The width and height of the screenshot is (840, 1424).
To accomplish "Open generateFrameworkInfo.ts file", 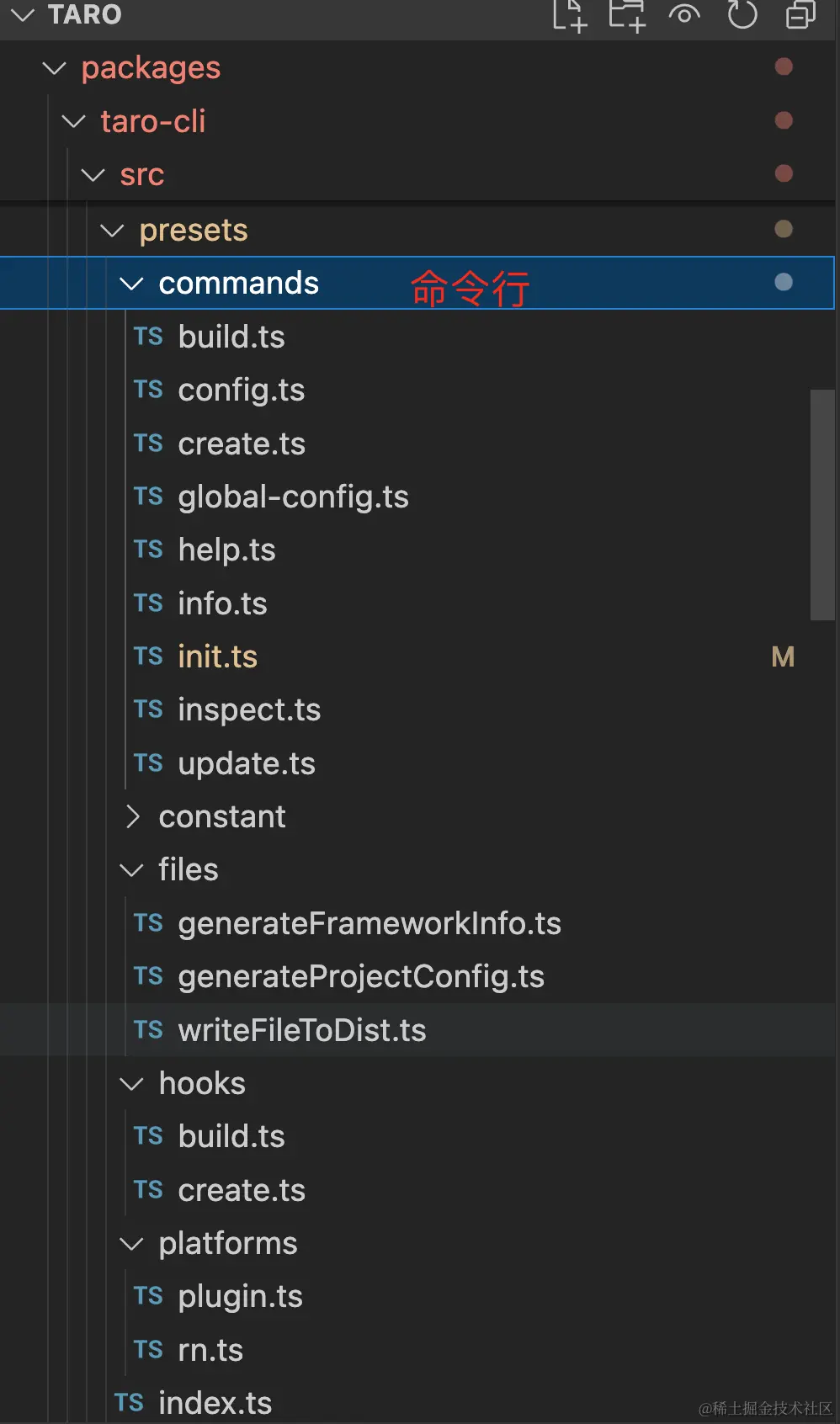I will (x=369, y=924).
